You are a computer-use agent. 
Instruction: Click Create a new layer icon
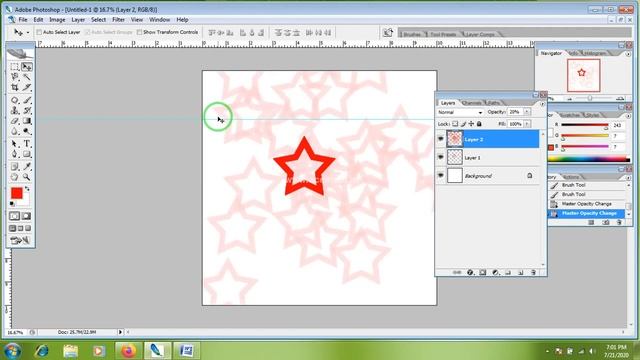click(x=521, y=272)
